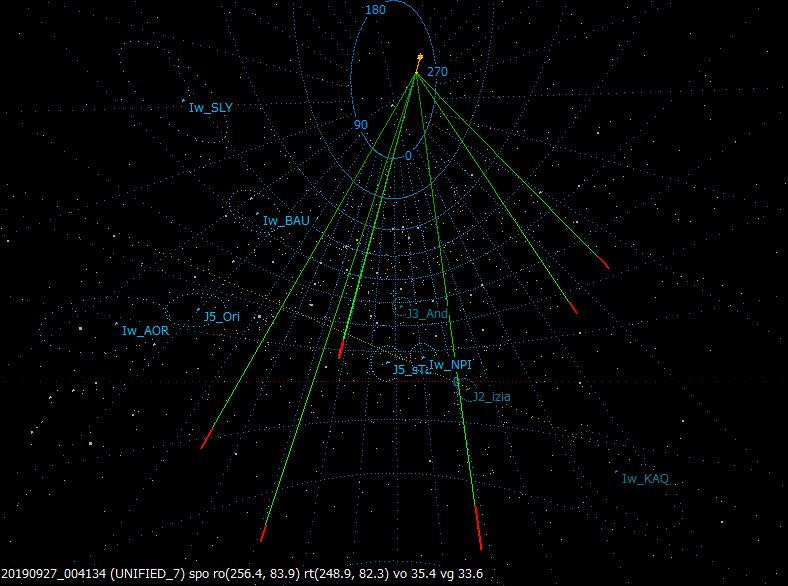Click the Iw_KAQ radiant label

[645, 479]
